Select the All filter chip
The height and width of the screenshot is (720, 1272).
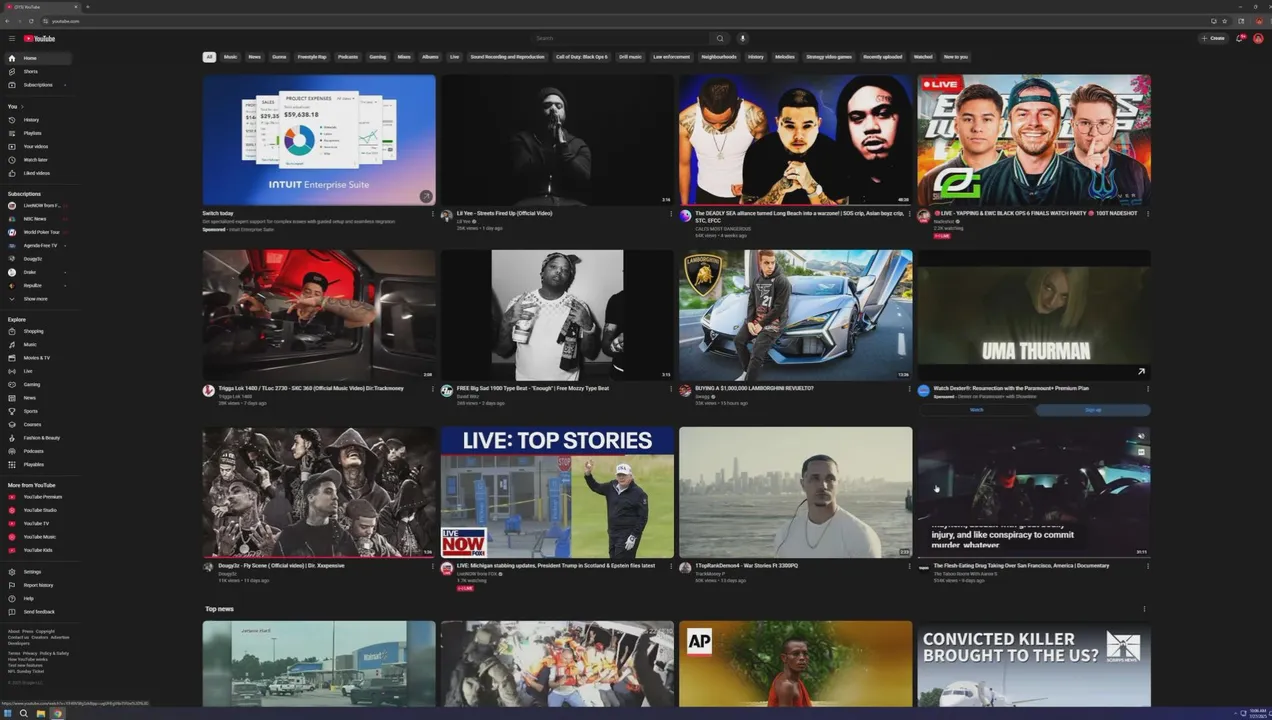209,57
